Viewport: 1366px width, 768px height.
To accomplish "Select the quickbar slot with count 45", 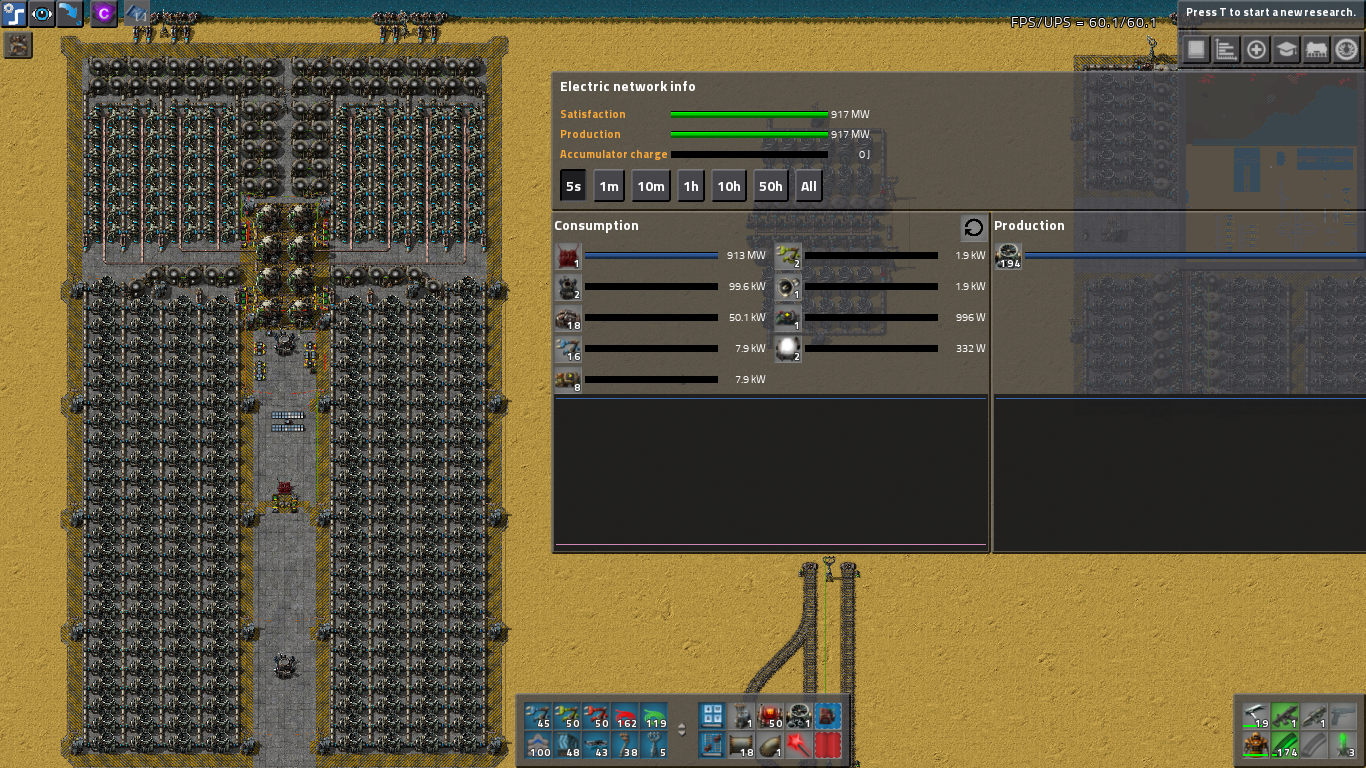I will (x=538, y=716).
